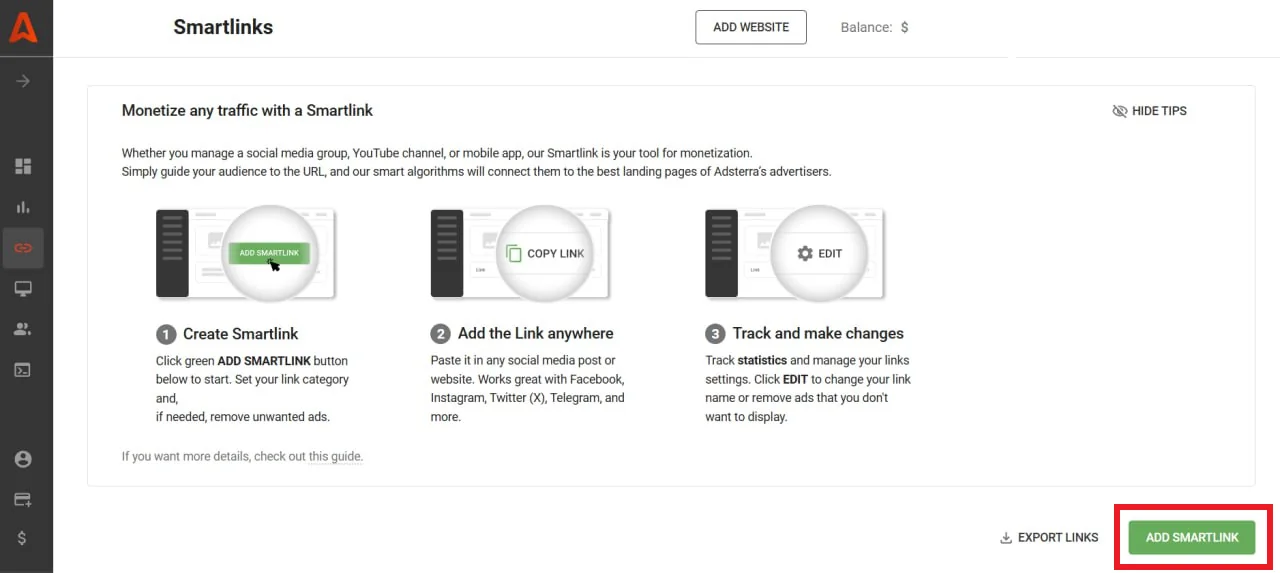Click the dollar sign icon in the sidebar
The height and width of the screenshot is (573, 1280).
[x=23, y=538]
